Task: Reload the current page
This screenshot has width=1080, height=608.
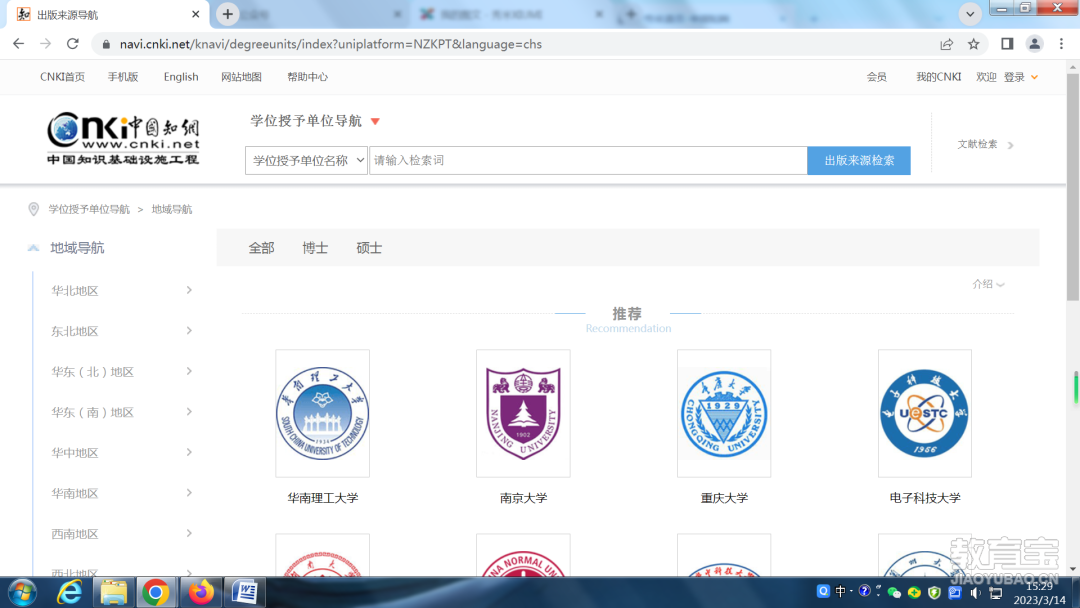Action: [x=72, y=44]
